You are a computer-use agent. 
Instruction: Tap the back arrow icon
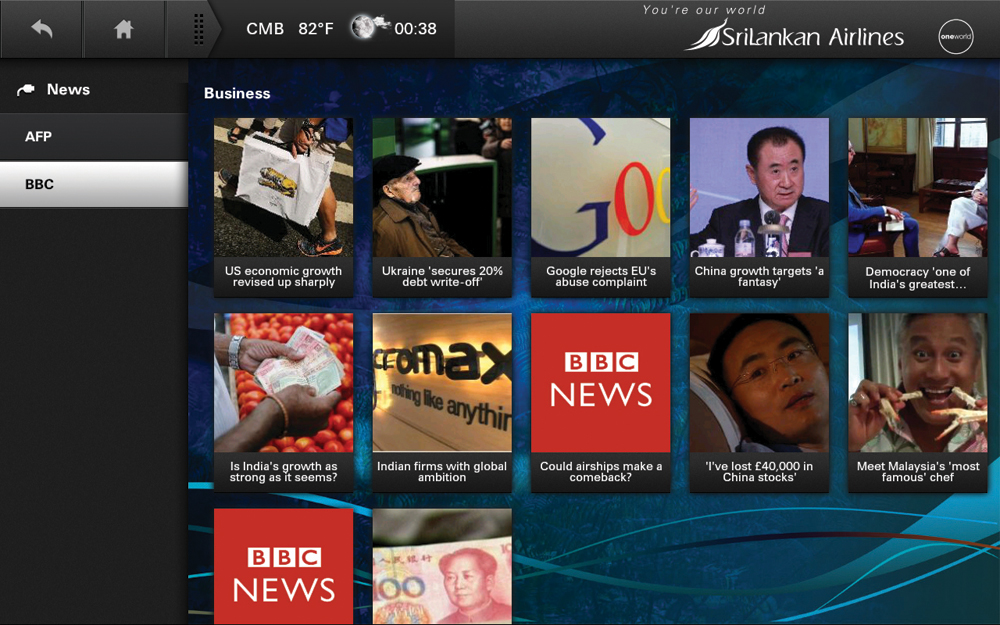pyautogui.click(x=41, y=29)
